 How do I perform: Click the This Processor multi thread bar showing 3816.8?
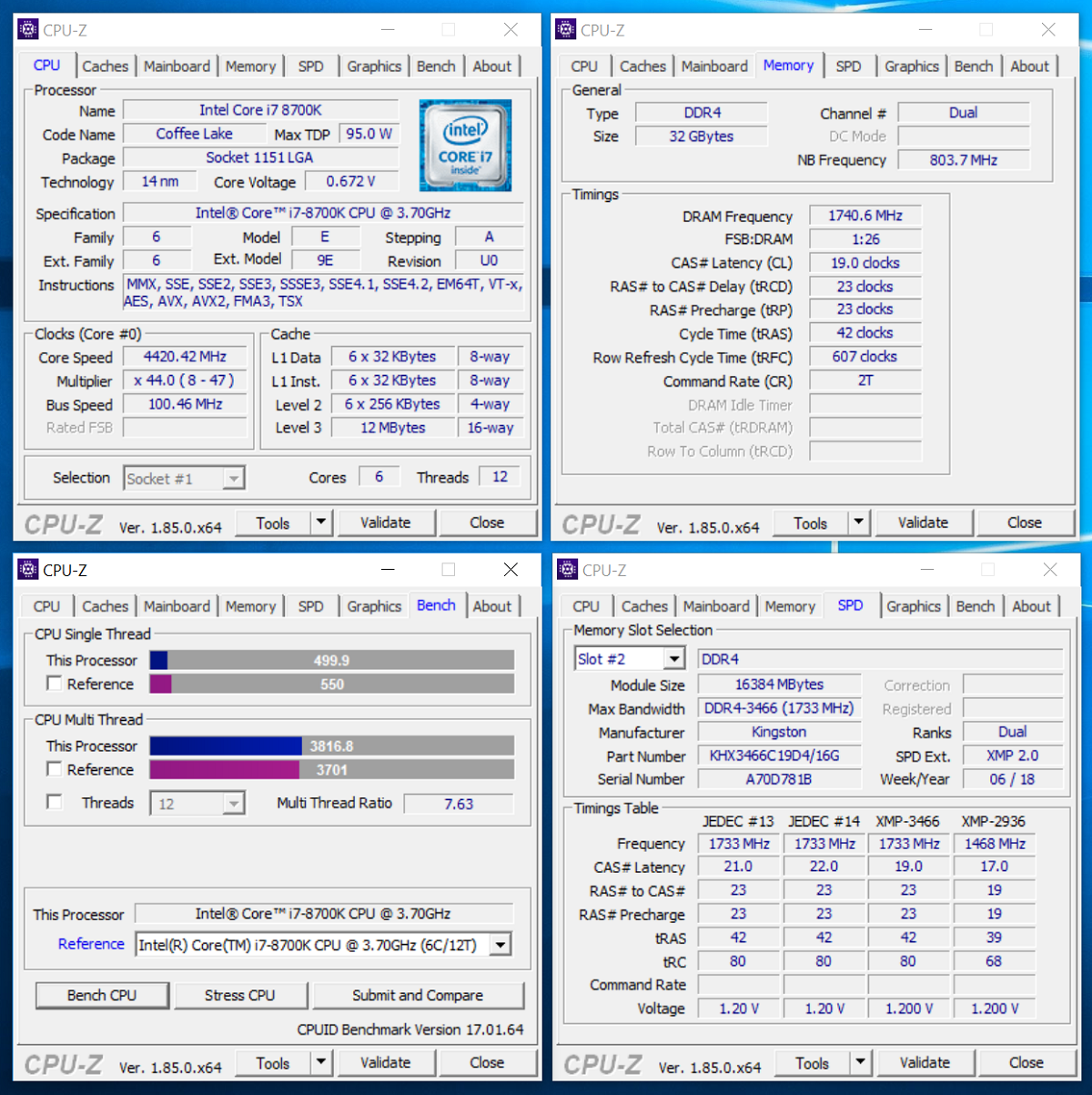pos(332,745)
